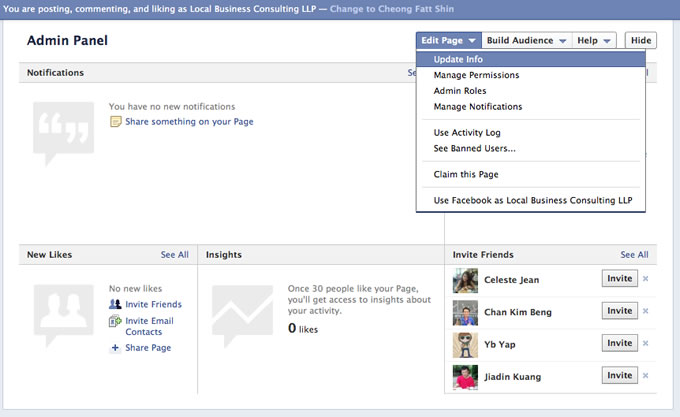Choose Use Facebook as Local Business Consulting LLP

[531, 200]
